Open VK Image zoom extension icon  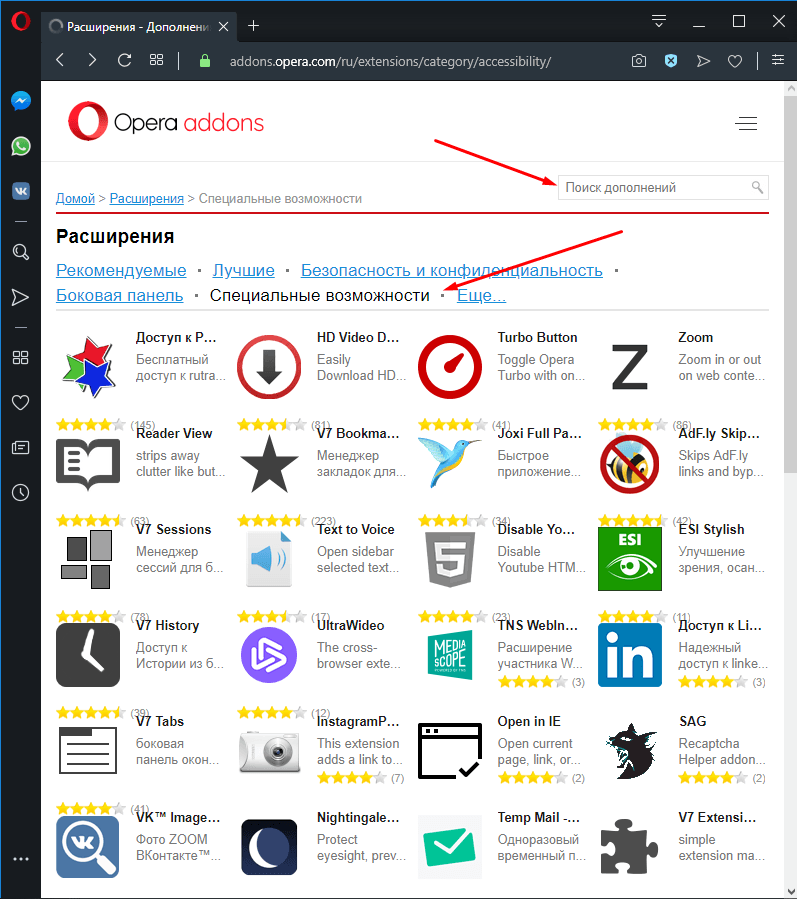(88, 847)
